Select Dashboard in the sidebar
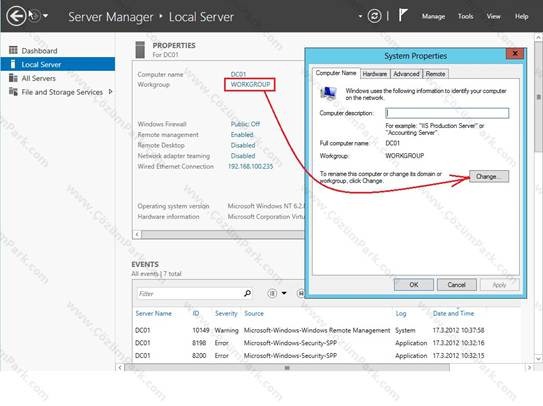The height and width of the screenshot is (406, 543). tap(39, 51)
